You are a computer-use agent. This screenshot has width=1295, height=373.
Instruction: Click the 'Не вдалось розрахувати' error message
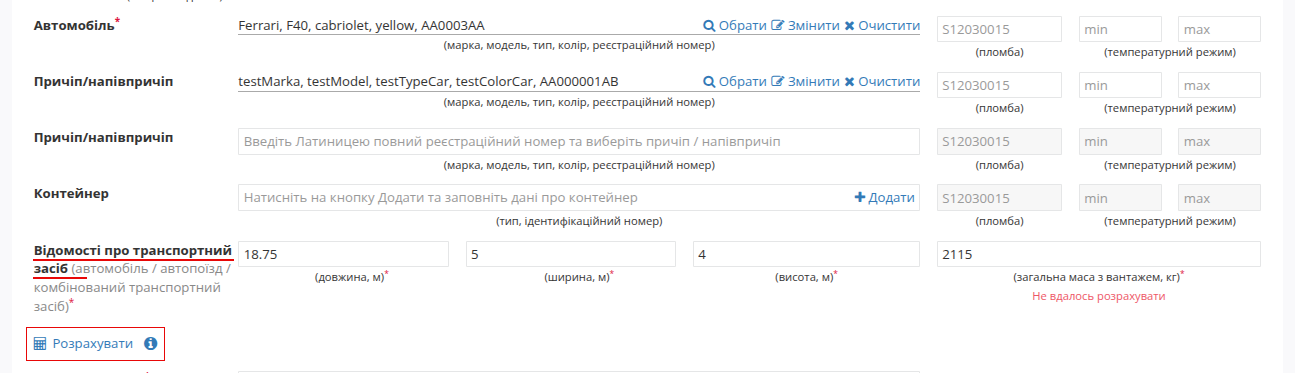1099,296
